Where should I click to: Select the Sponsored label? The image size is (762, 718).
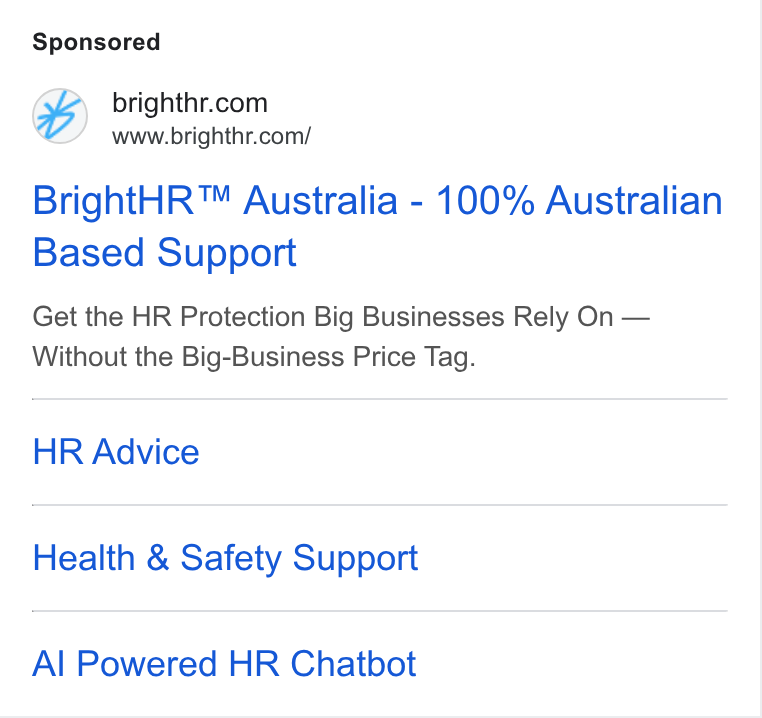(96, 42)
